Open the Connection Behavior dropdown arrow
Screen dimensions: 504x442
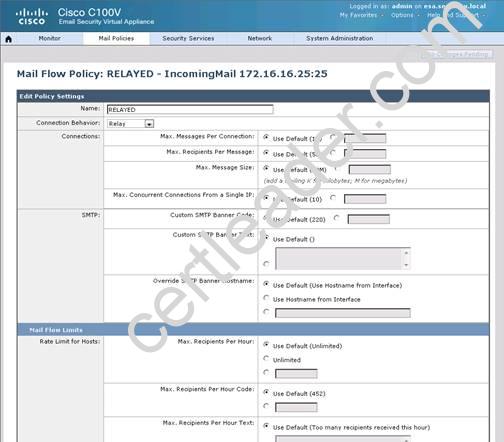click(149, 124)
